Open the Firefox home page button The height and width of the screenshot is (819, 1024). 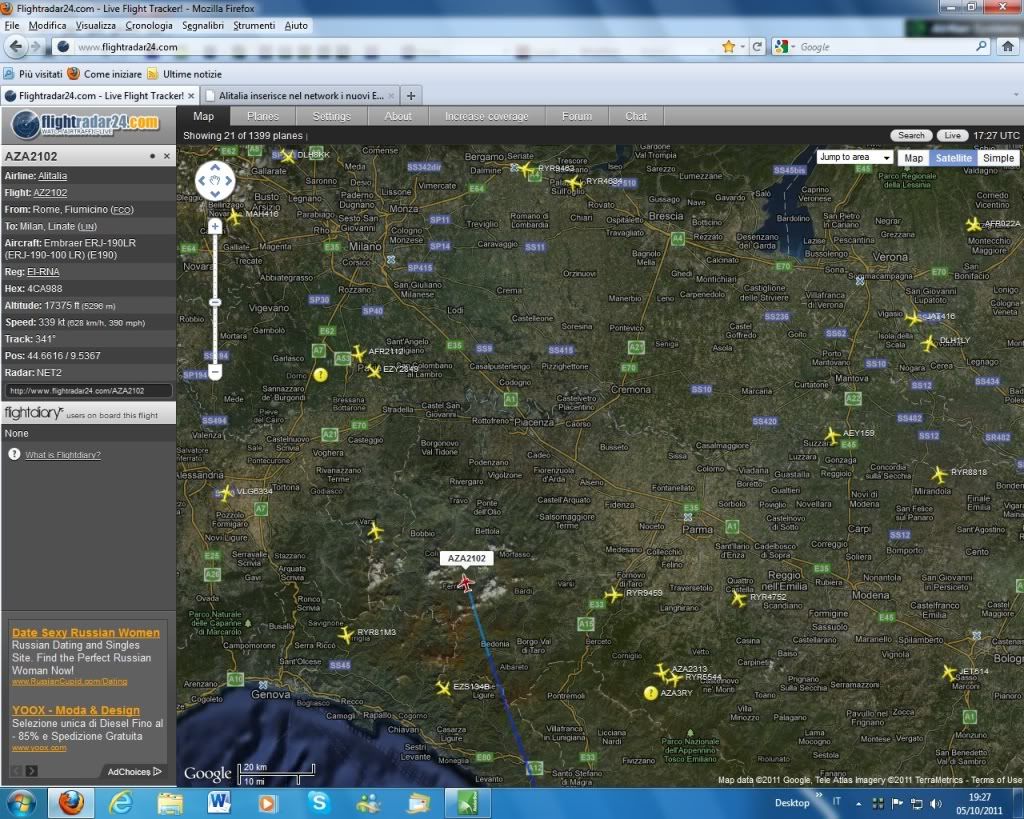pyautogui.click(x=1008, y=46)
